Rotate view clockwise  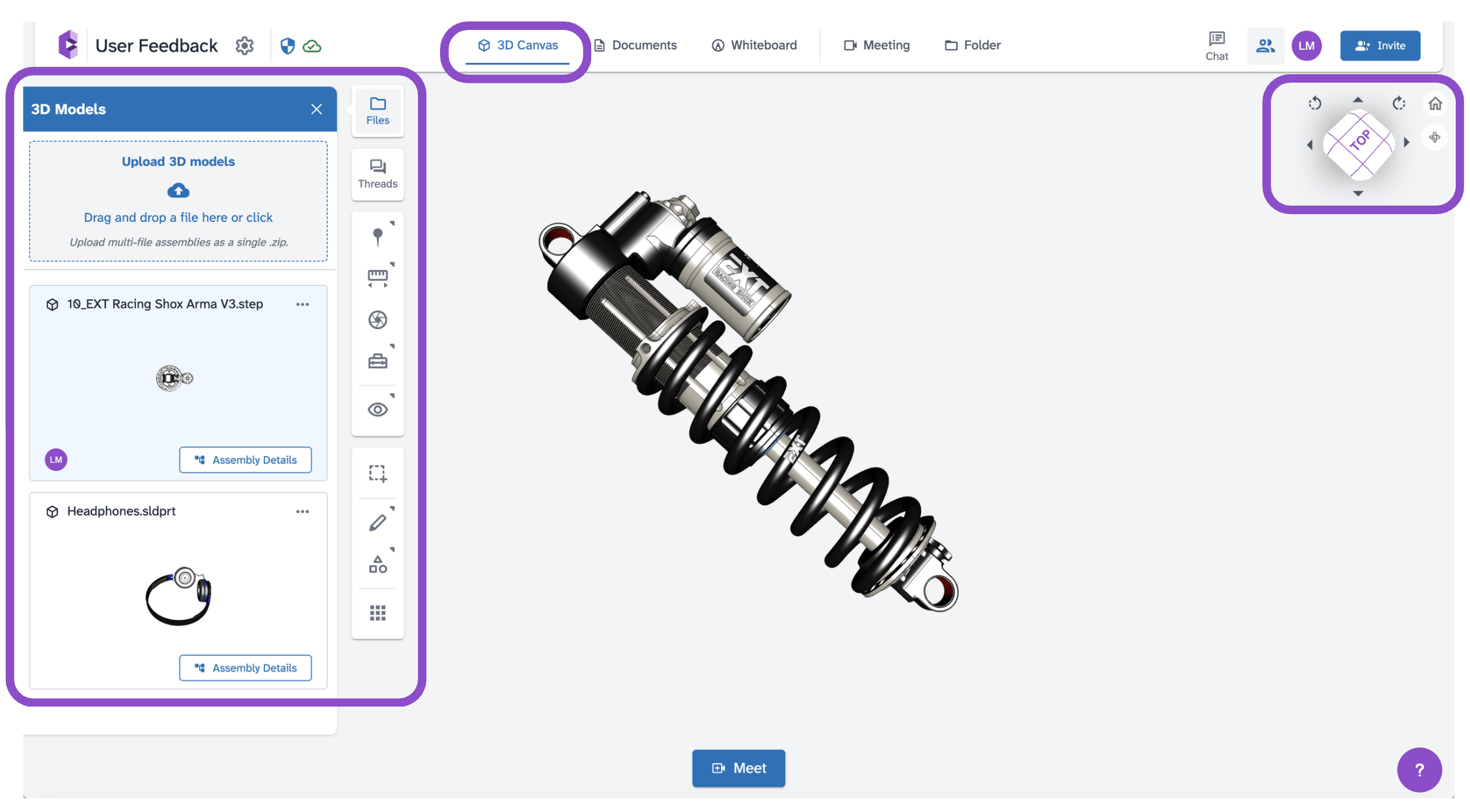click(x=1399, y=103)
